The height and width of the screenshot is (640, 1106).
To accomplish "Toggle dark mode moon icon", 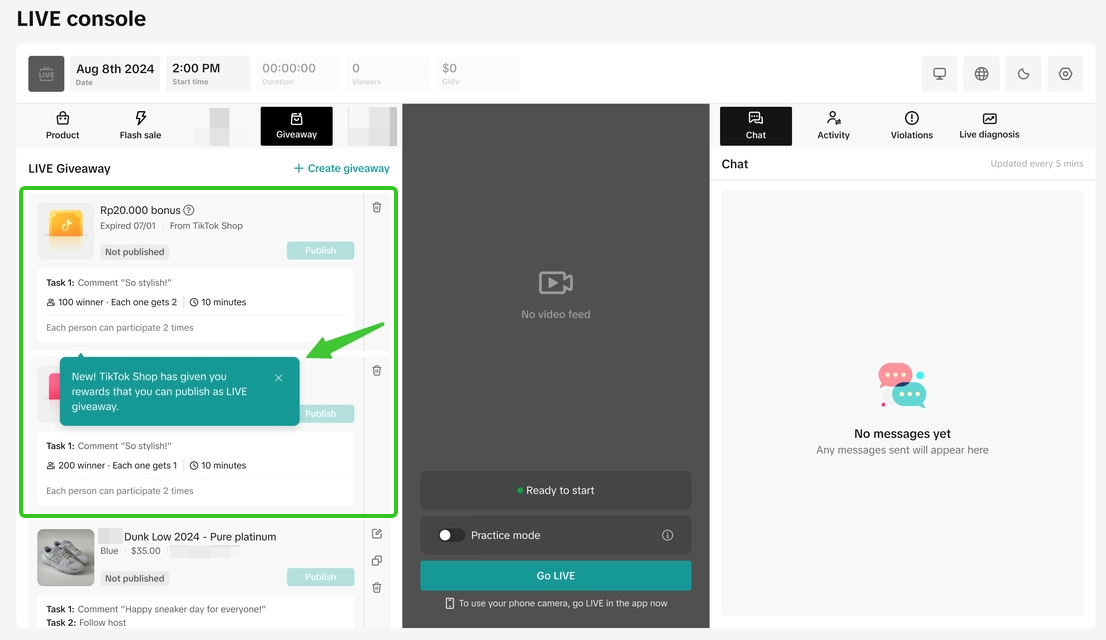I will point(1023,74).
